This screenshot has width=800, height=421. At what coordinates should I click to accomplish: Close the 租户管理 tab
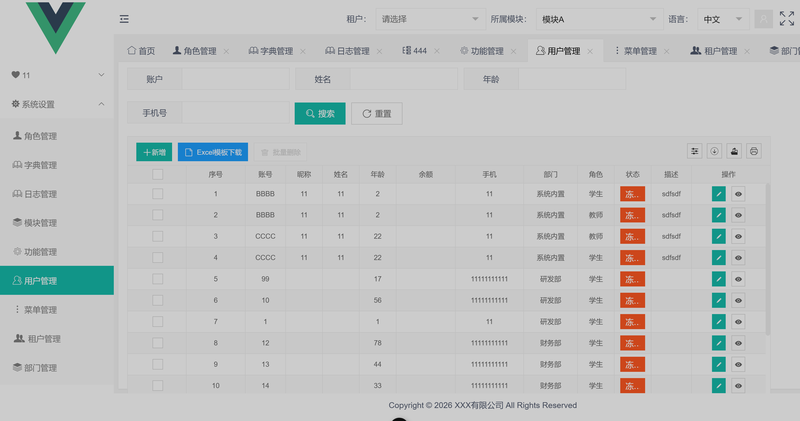747,51
